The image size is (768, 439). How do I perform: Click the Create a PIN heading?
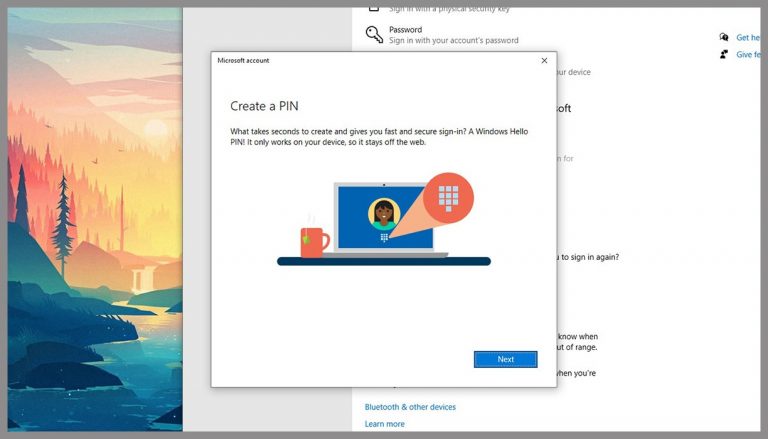point(264,106)
